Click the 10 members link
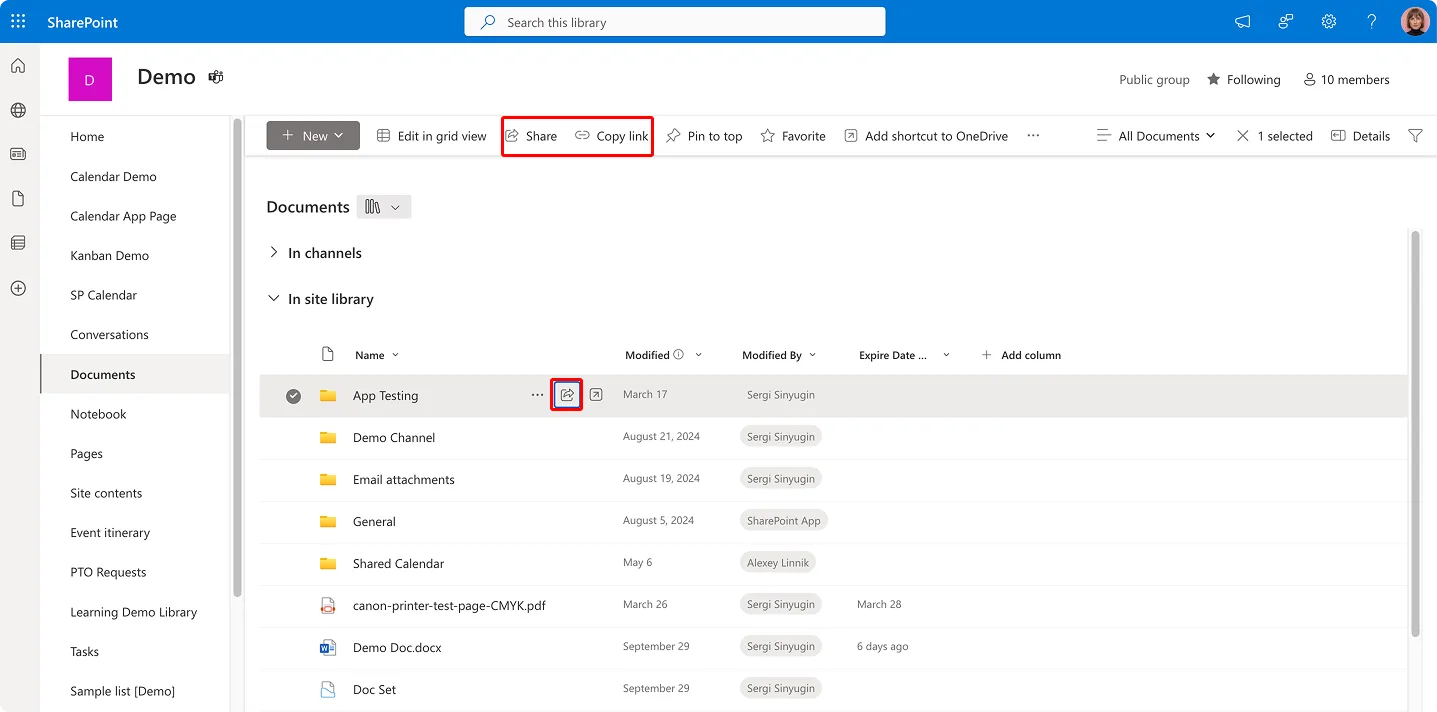 pyautogui.click(x=1346, y=79)
